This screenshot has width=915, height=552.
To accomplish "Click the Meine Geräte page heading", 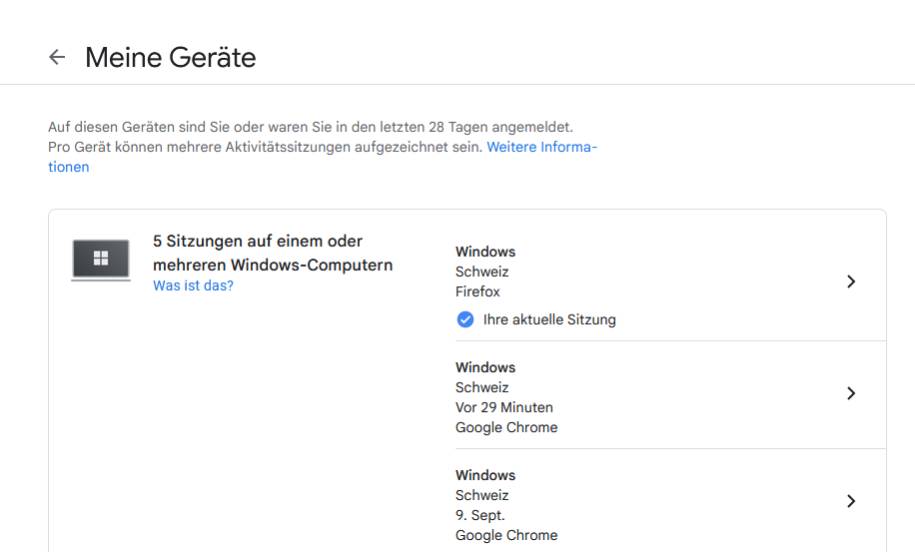I will (x=170, y=58).
